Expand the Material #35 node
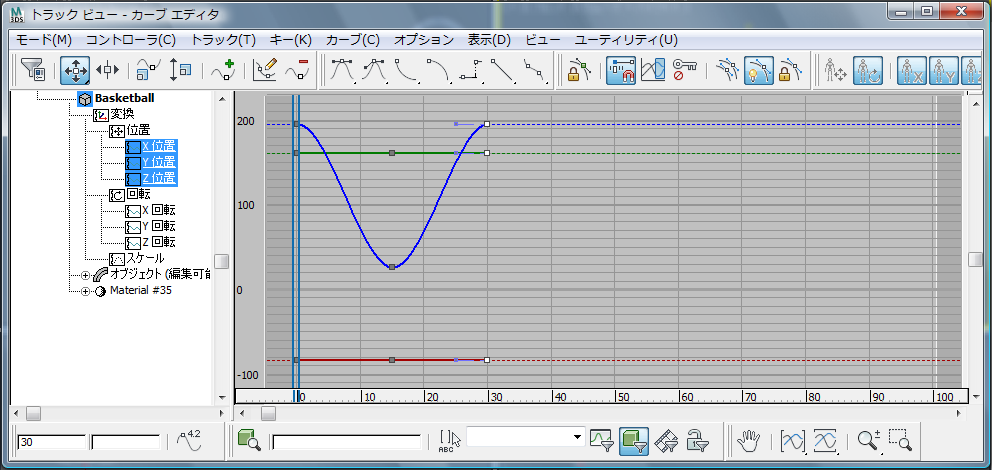 [86, 291]
